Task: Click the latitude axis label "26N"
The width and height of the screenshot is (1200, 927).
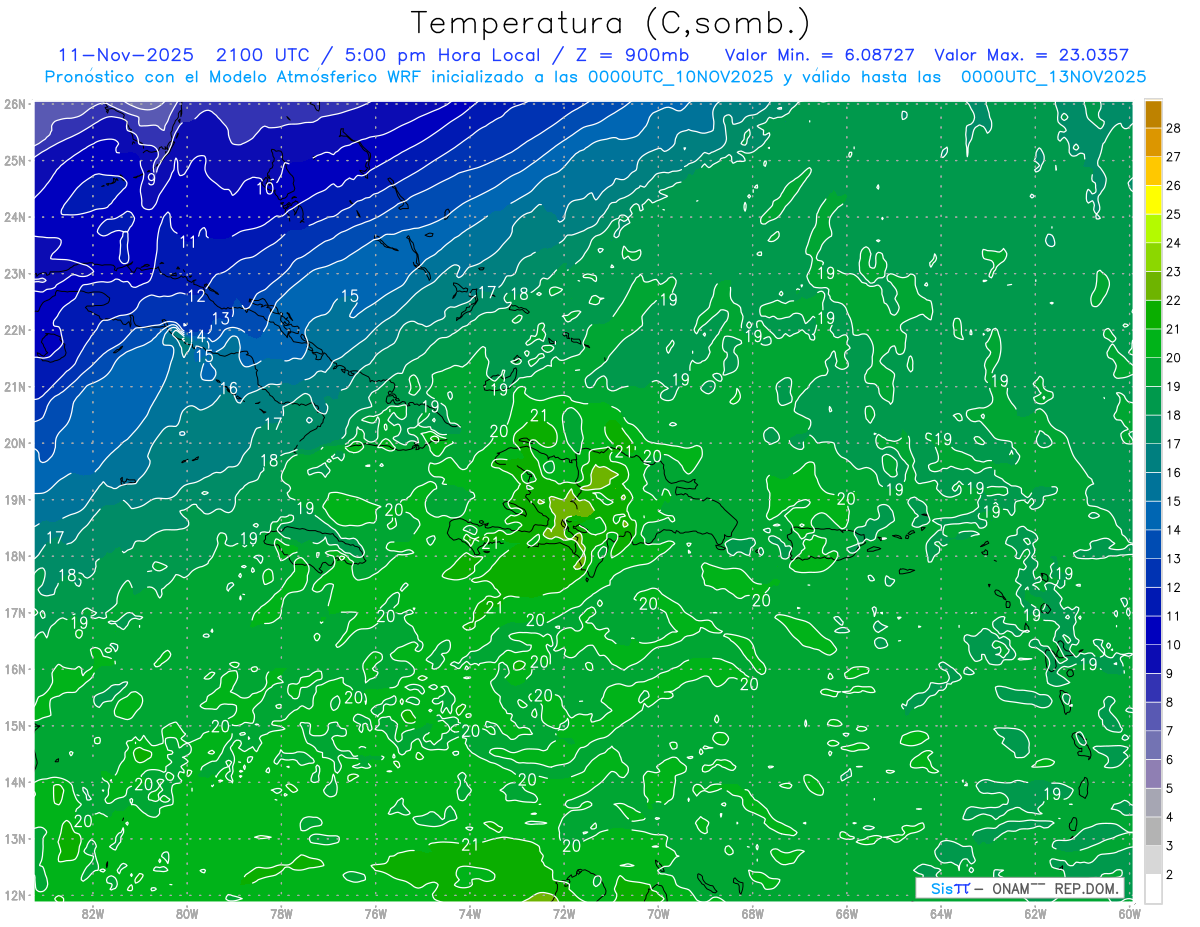Action: pyautogui.click(x=15, y=104)
